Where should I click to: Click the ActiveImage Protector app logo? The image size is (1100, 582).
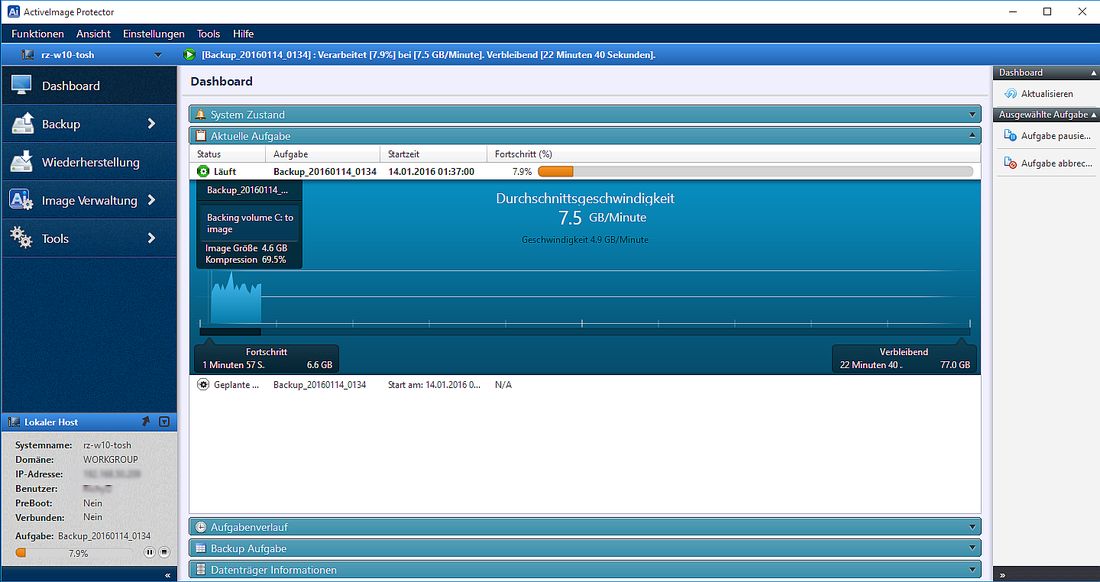13,12
